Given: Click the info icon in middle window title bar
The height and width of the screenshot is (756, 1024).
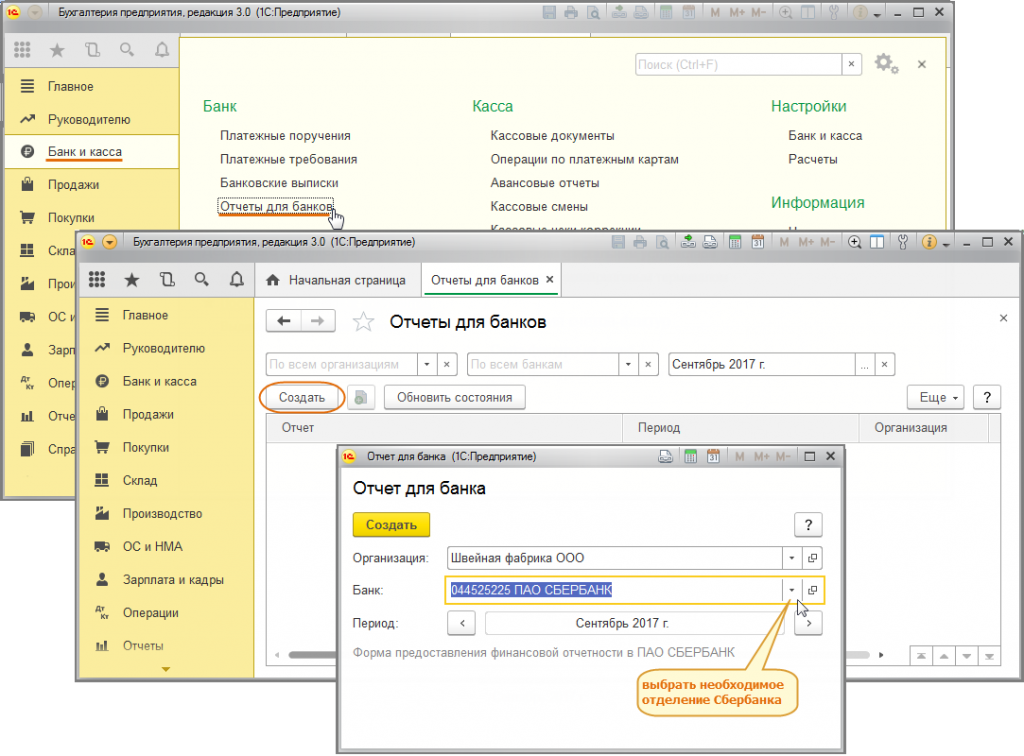Looking at the screenshot, I should coord(929,242).
